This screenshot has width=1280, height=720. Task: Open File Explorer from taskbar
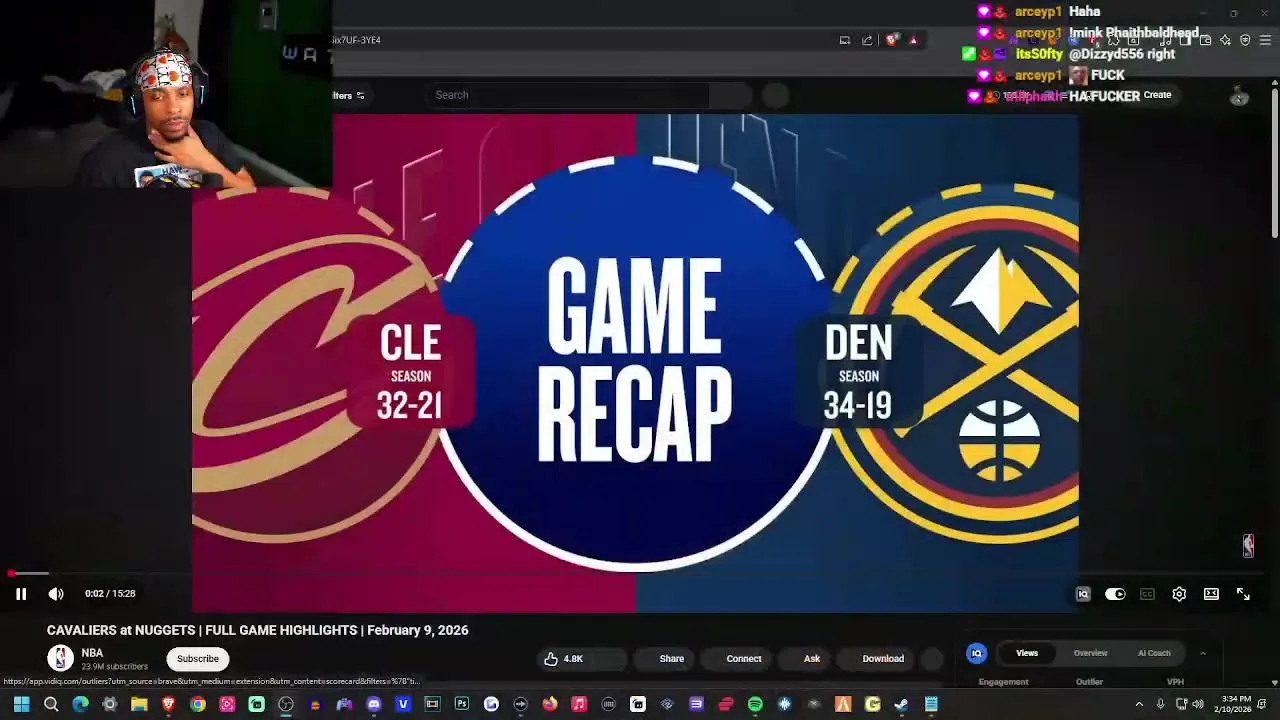pyautogui.click(x=139, y=704)
